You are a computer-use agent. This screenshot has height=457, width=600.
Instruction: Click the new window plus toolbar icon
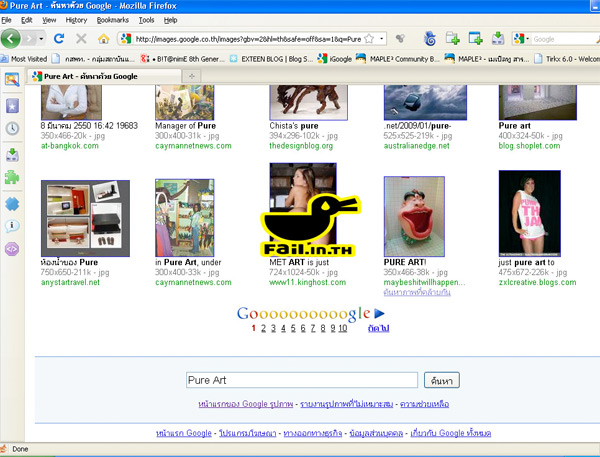[475, 39]
